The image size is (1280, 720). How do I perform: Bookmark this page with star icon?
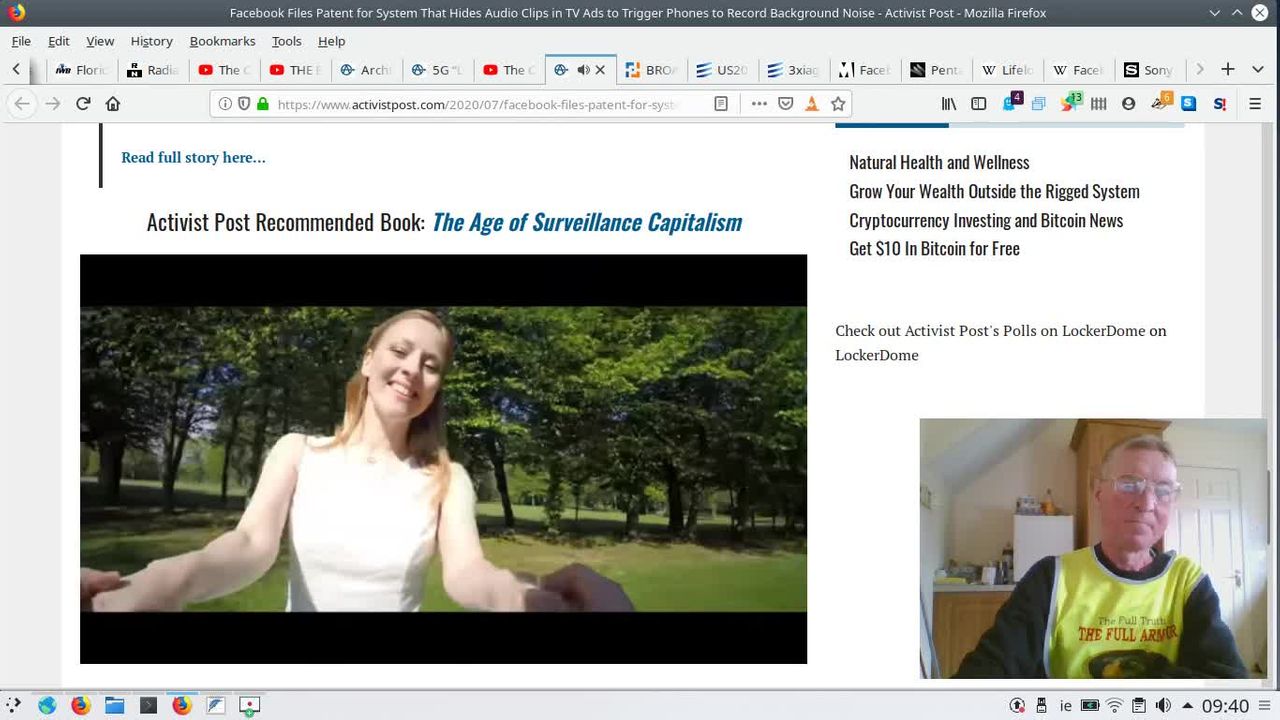[x=838, y=104]
